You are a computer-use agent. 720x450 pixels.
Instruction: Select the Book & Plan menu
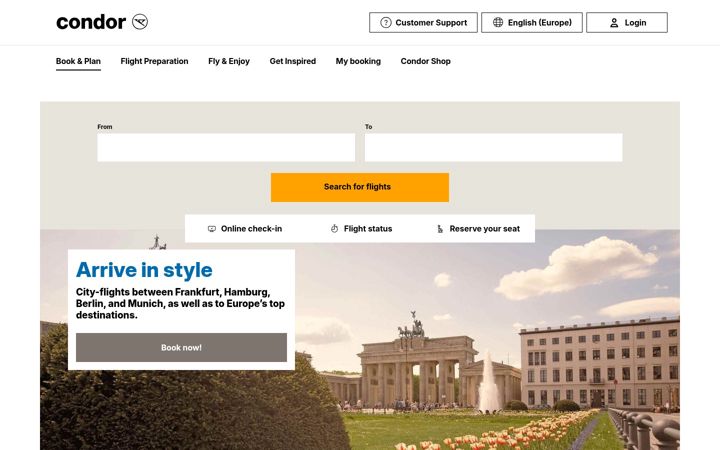(78, 61)
